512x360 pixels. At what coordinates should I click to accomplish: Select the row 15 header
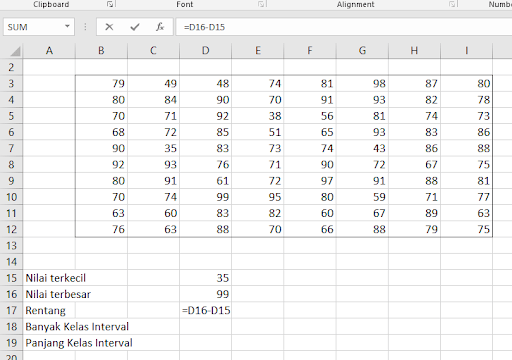click(x=11, y=278)
